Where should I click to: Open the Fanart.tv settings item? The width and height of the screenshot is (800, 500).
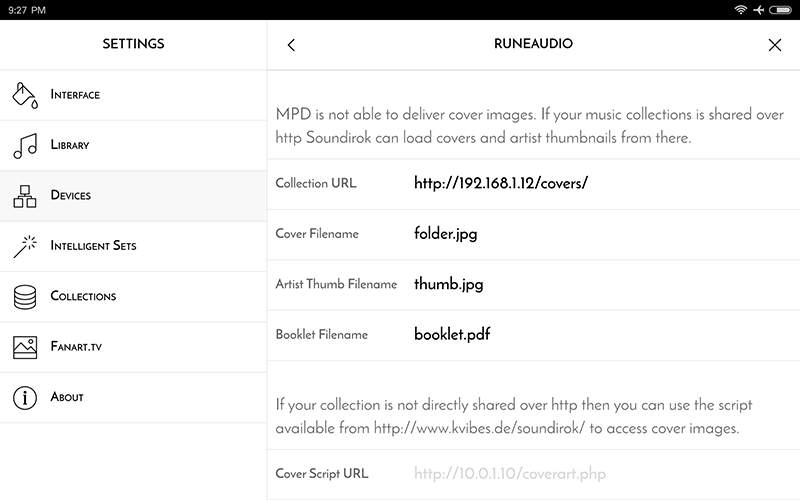pyautogui.click(x=133, y=347)
